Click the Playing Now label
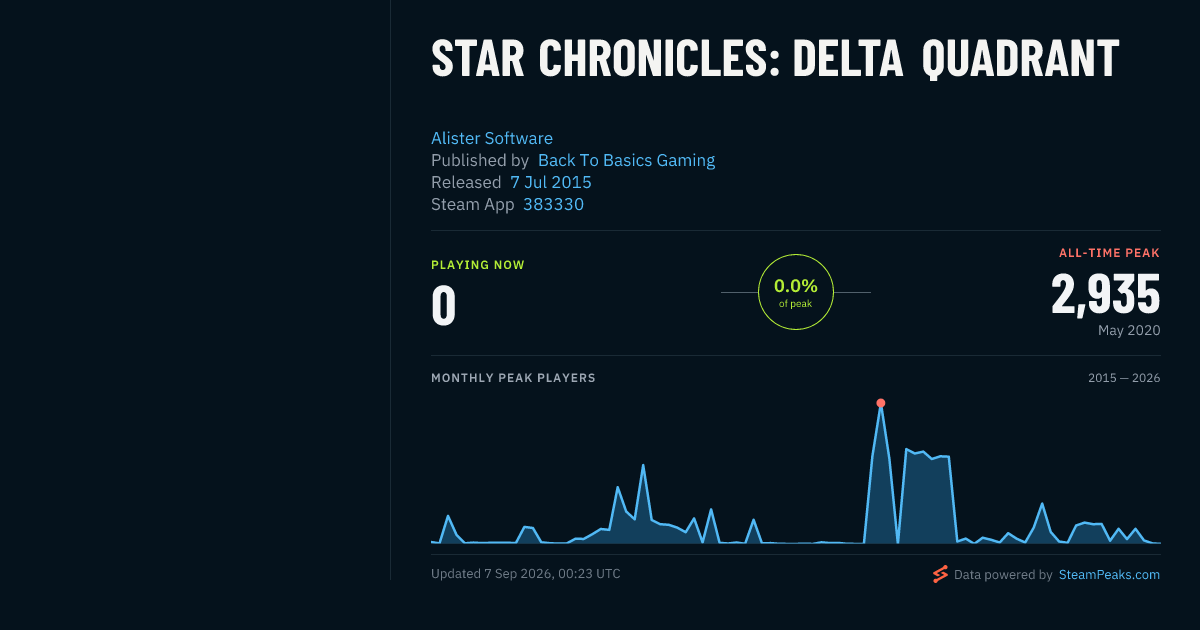The image size is (1200, 630). point(478,265)
